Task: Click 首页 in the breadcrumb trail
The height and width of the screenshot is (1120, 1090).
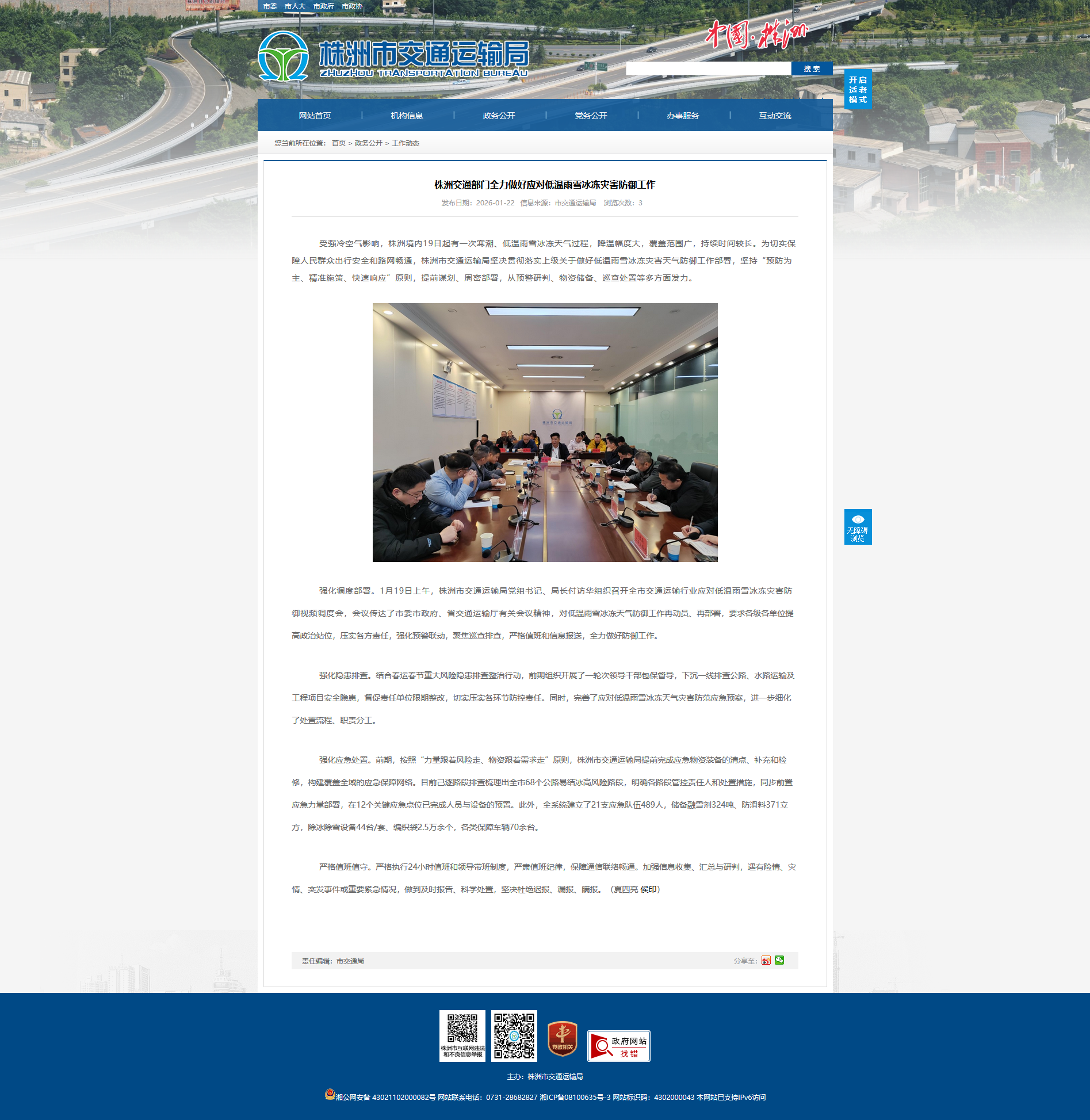Action: click(x=338, y=143)
